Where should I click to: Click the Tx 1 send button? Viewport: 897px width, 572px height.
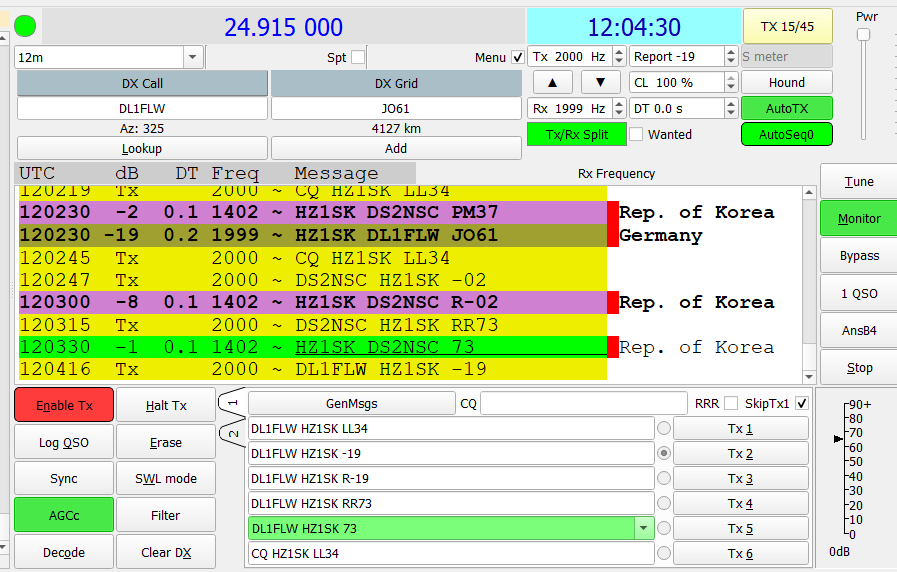pyautogui.click(x=741, y=428)
